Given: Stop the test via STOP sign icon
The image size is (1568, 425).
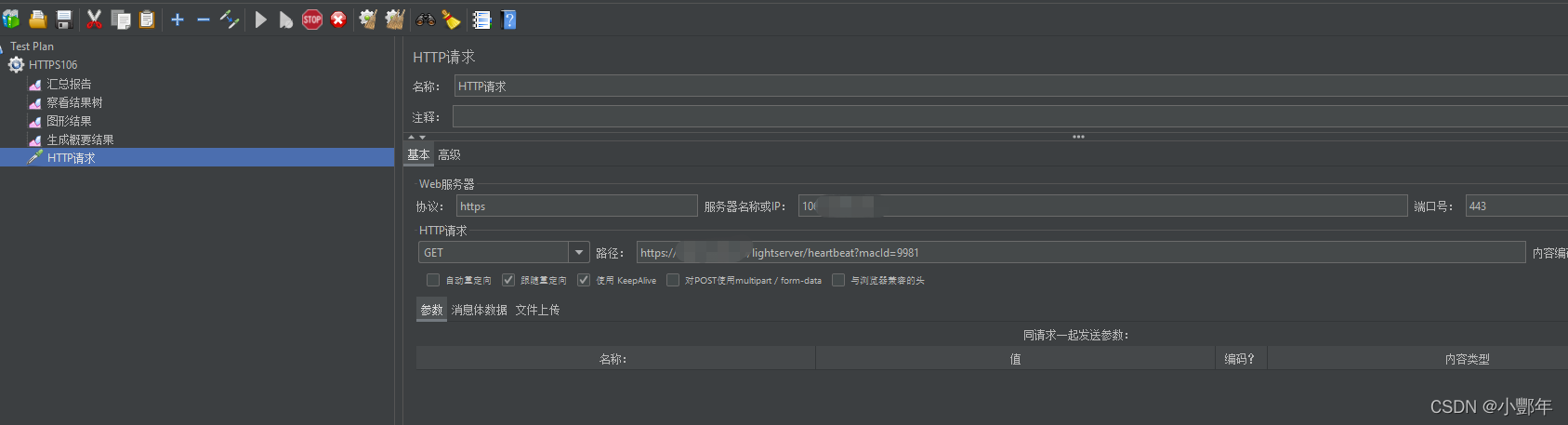Looking at the screenshot, I should [312, 20].
